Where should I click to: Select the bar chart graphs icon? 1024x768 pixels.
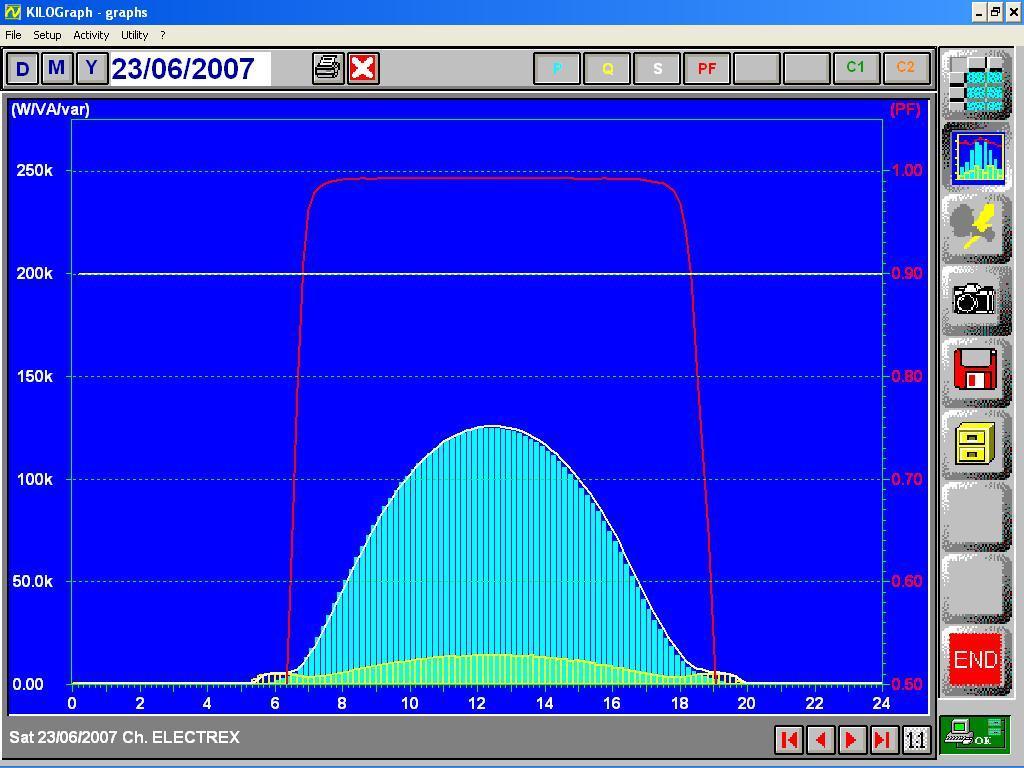pos(976,157)
